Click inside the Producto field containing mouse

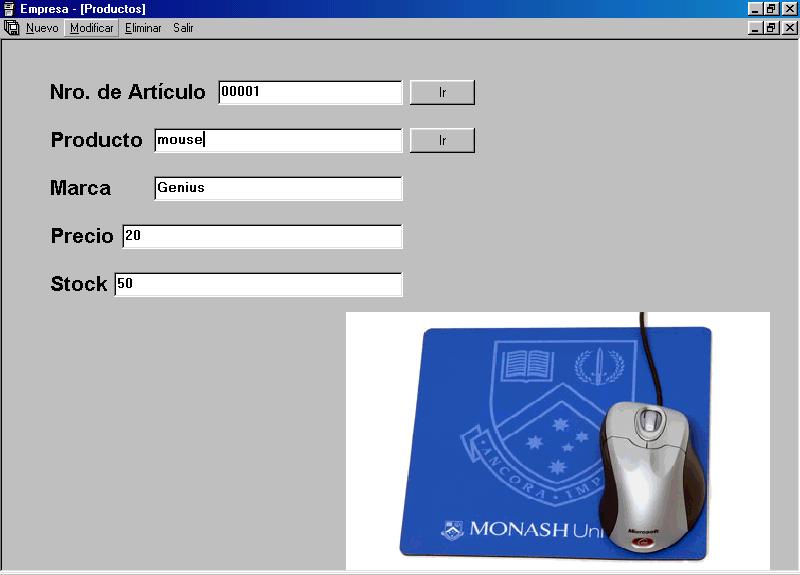pos(278,140)
